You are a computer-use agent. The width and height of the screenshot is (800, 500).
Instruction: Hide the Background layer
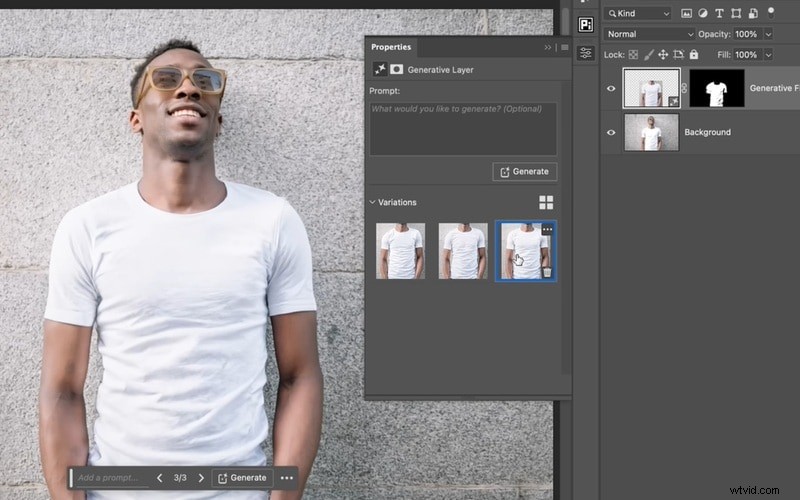(611, 132)
